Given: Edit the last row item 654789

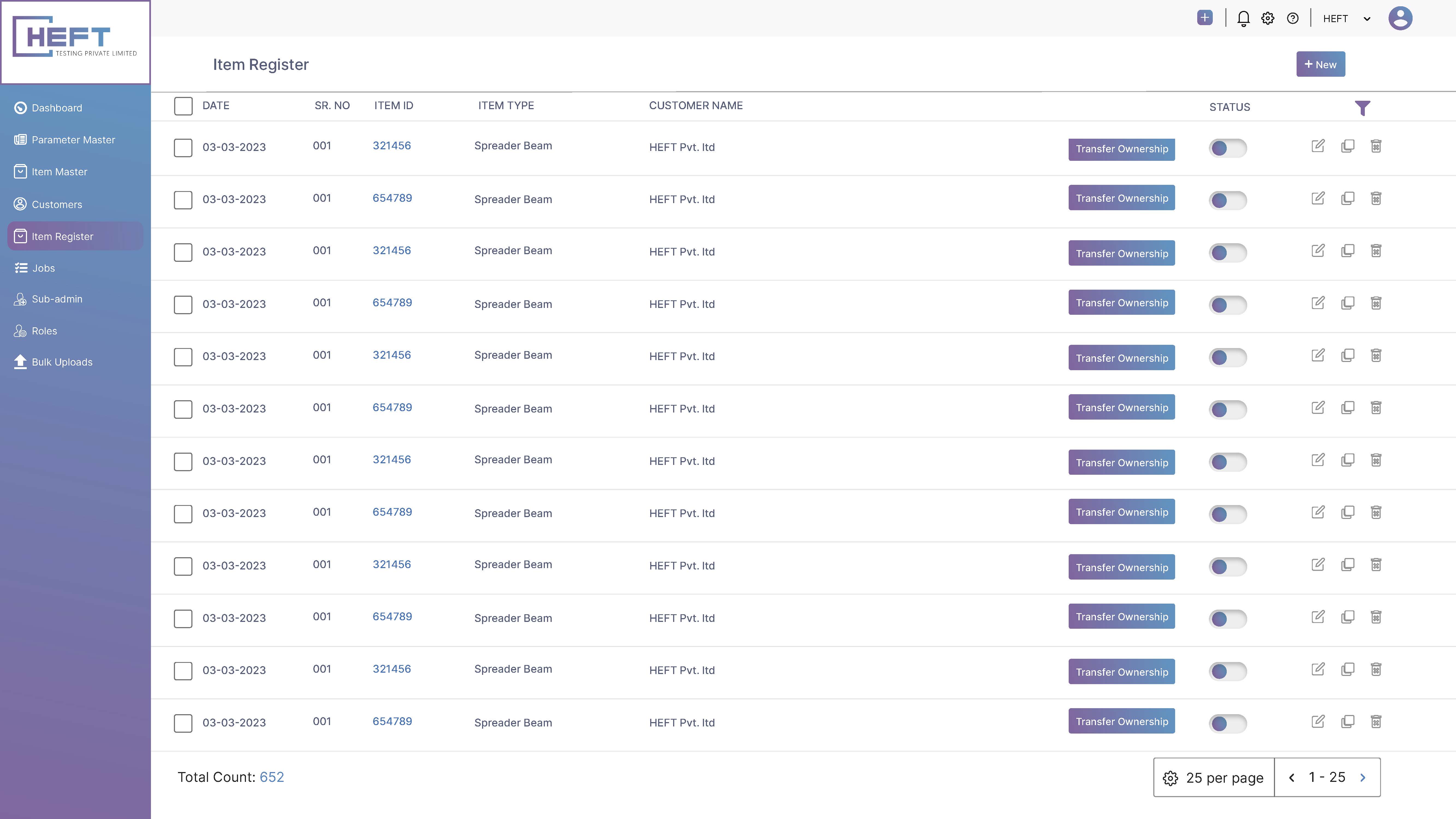Looking at the screenshot, I should [x=1318, y=721].
